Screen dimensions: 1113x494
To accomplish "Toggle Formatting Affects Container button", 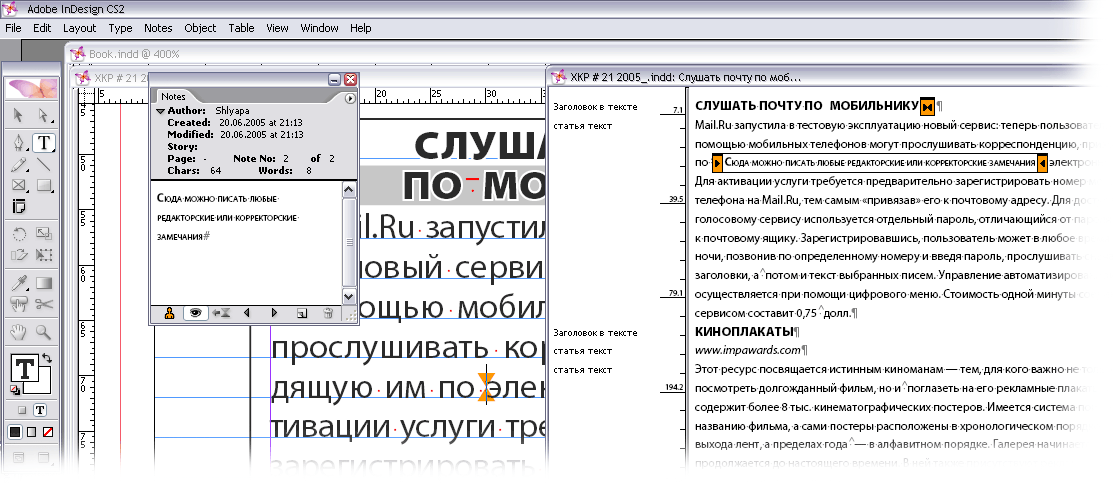I will [x=21, y=410].
